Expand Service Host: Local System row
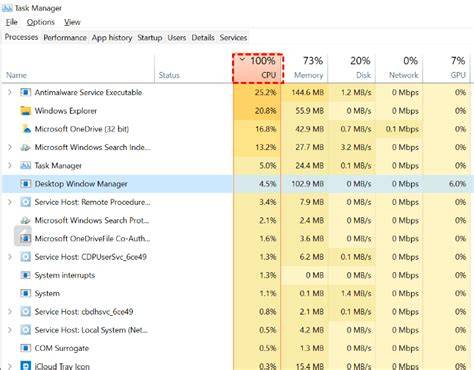This screenshot has height=370, width=474. 10,330
